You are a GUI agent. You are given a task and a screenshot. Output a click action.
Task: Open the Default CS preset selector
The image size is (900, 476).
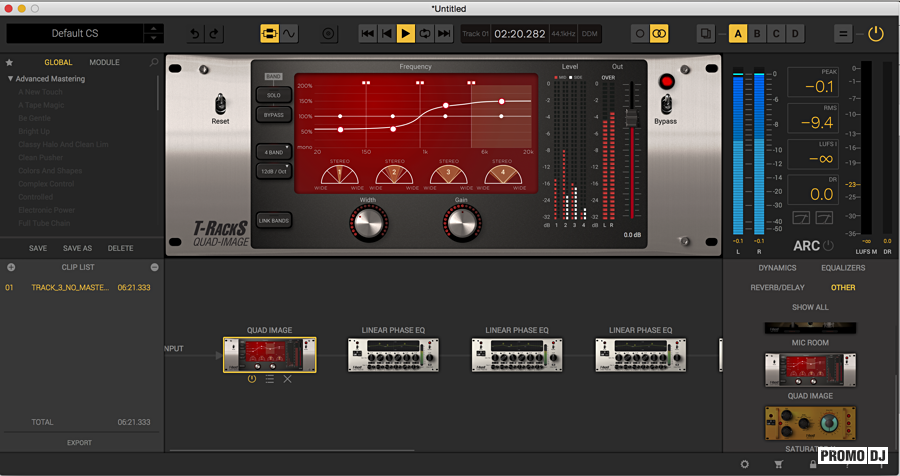(75, 33)
